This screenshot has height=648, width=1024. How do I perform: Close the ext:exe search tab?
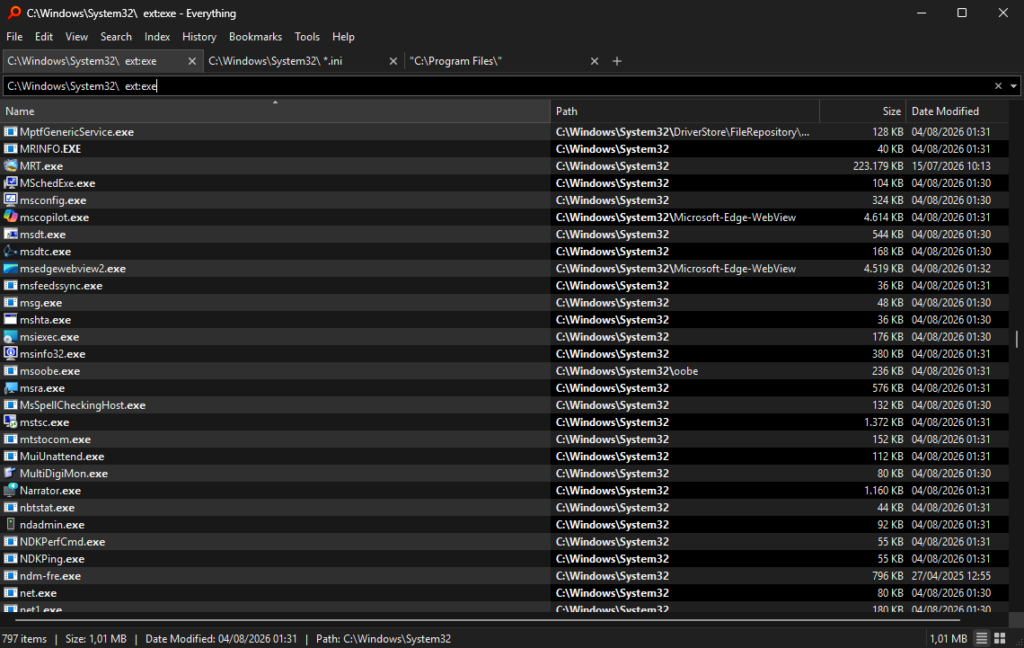click(192, 61)
